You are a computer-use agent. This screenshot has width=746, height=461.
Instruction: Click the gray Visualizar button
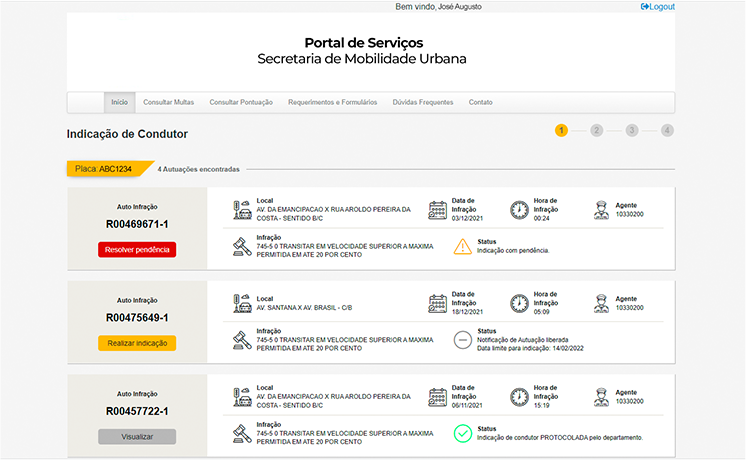tap(137, 437)
